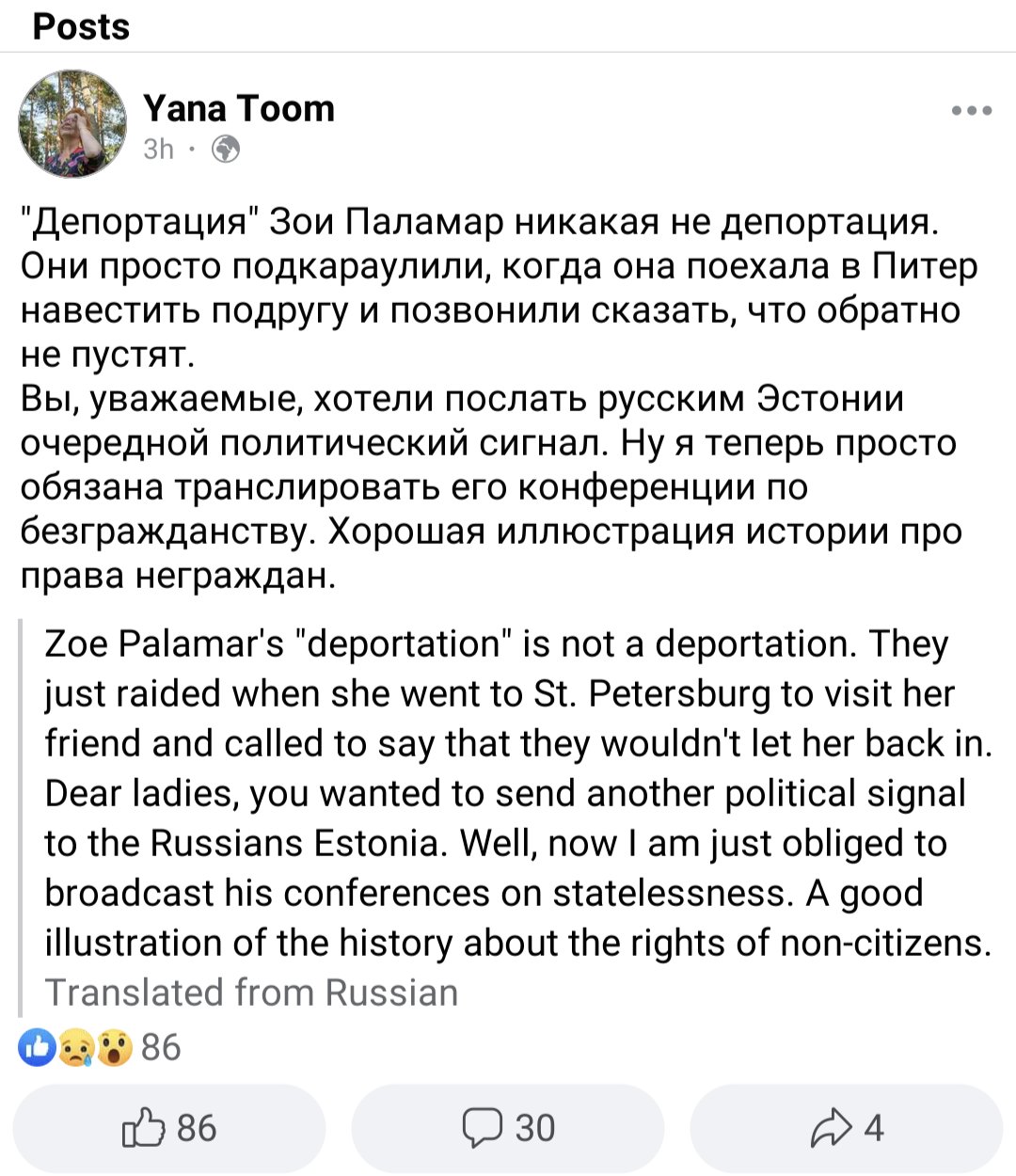Click the 4 shares count
The width and height of the screenshot is (1016, 1176).
pyautogui.click(x=874, y=1127)
